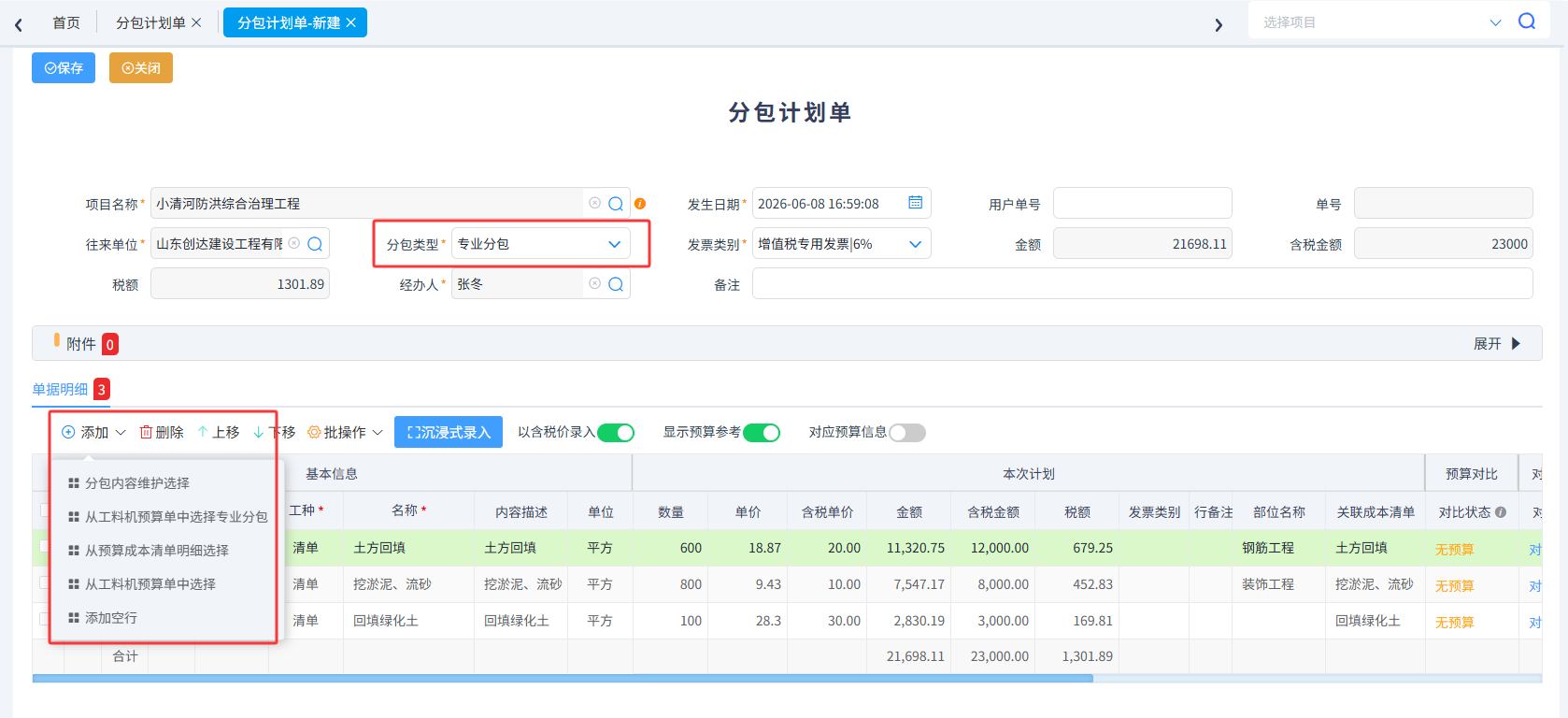Viewport: 1568px width, 718px height.
Task: Click the tab bar right scroll arrow
Action: pyautogui.click(x=1219, y=24)
